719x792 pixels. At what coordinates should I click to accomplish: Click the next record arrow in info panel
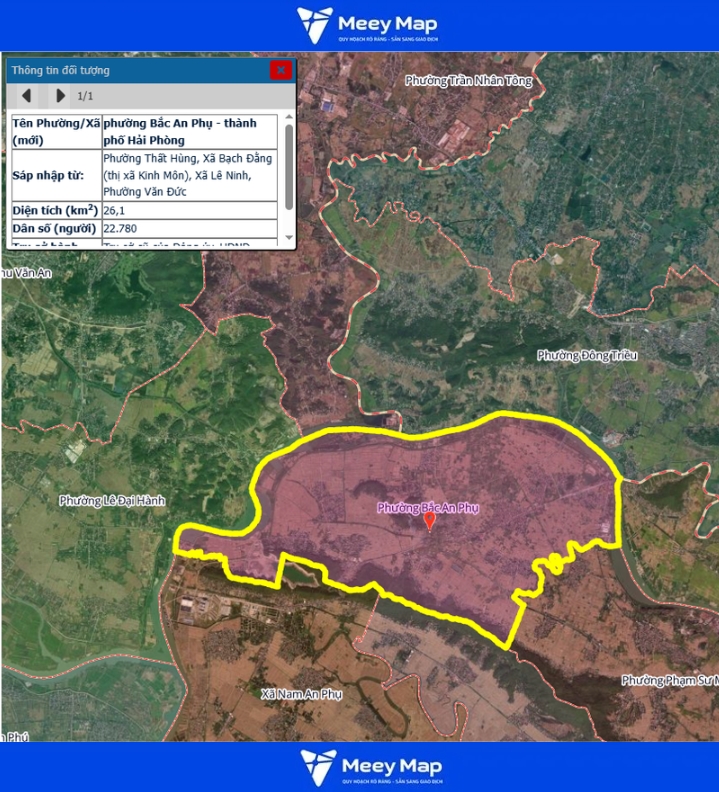60,96
